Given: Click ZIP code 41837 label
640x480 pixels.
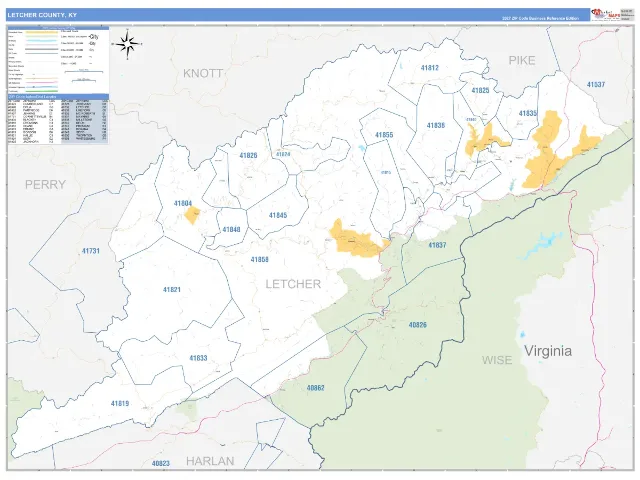Looking at the screenshot, I should pyautogui.click(x=437, y=245).
